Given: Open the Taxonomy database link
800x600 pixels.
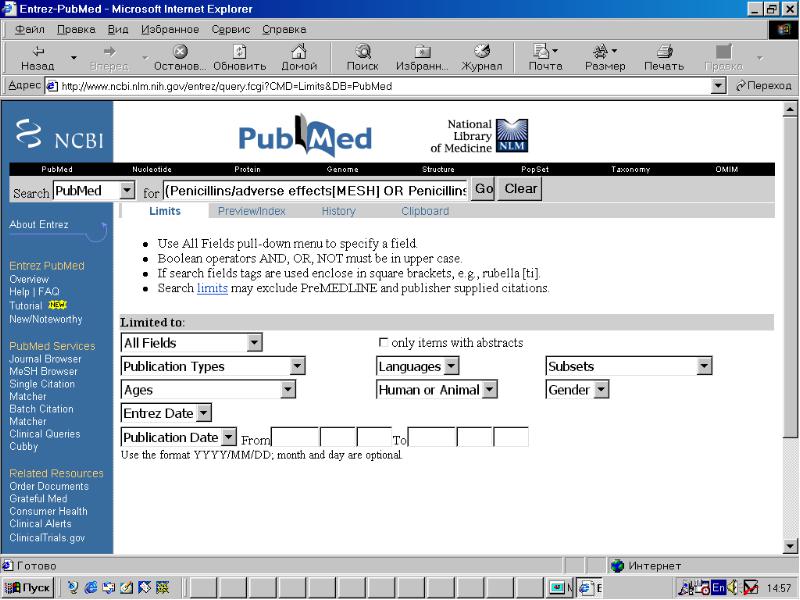Looking at the screenshot, I should [x=631, y=169].
